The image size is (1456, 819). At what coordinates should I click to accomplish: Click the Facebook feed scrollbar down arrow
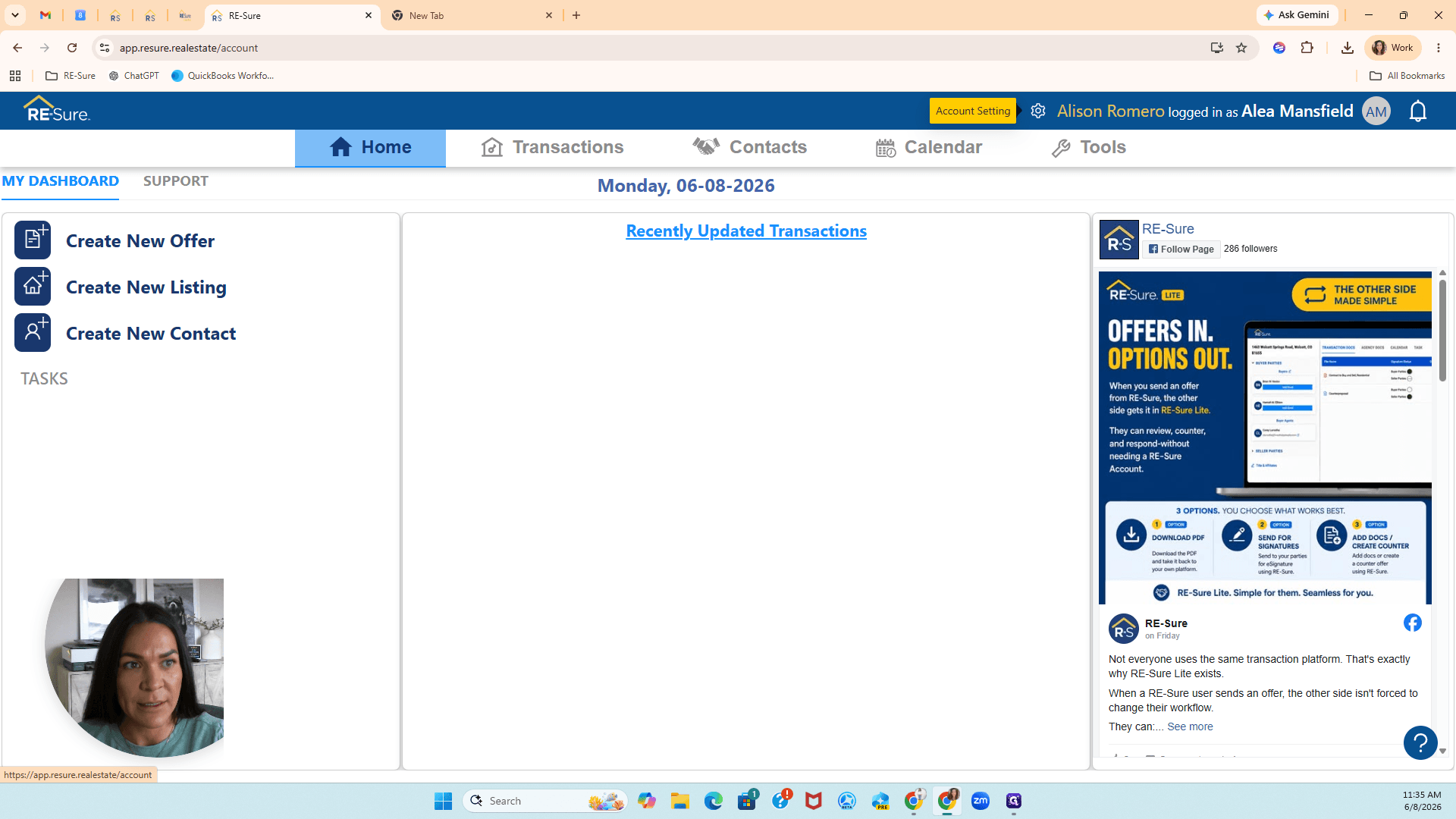1442,751
